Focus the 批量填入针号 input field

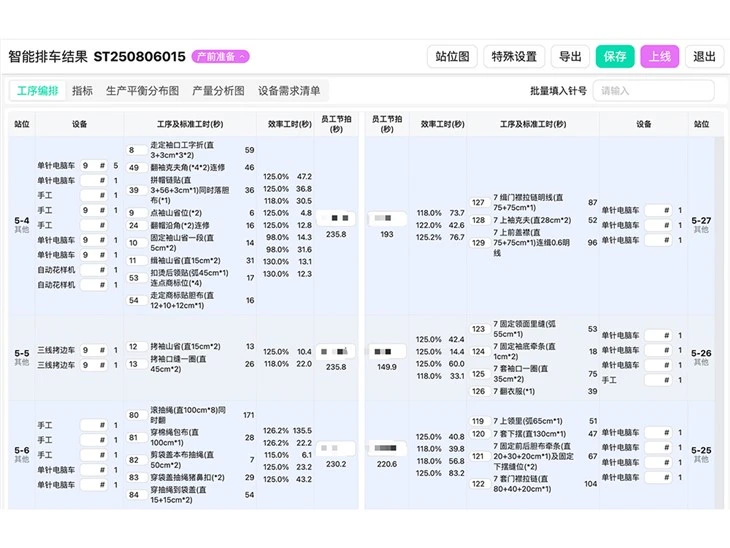[654, 90]
